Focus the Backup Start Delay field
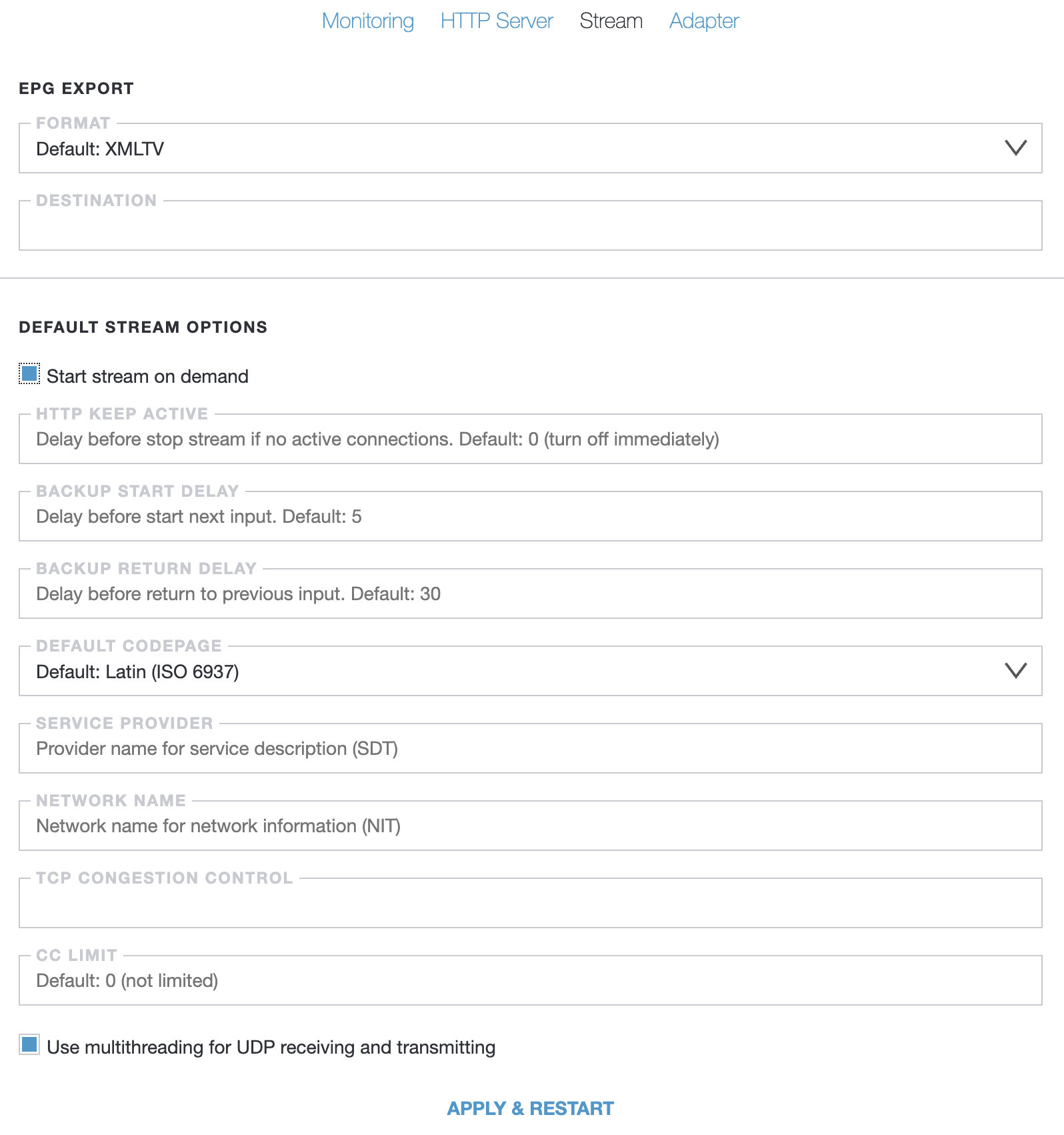1064x1135 pixels. 530,517
